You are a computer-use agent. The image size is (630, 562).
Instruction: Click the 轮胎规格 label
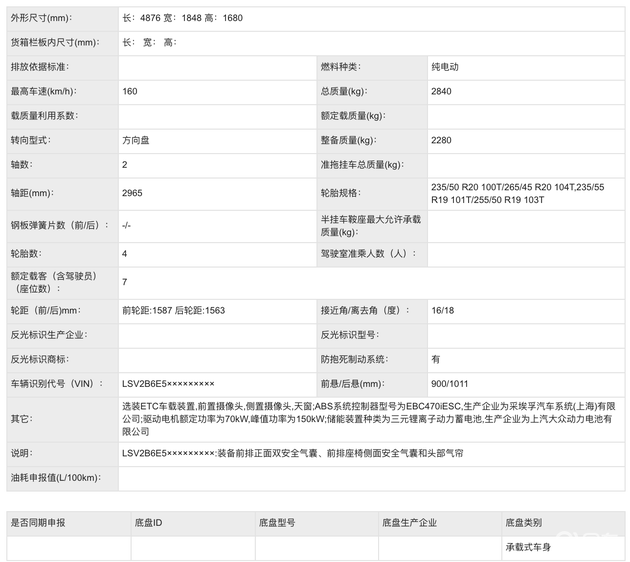point(340,193)
